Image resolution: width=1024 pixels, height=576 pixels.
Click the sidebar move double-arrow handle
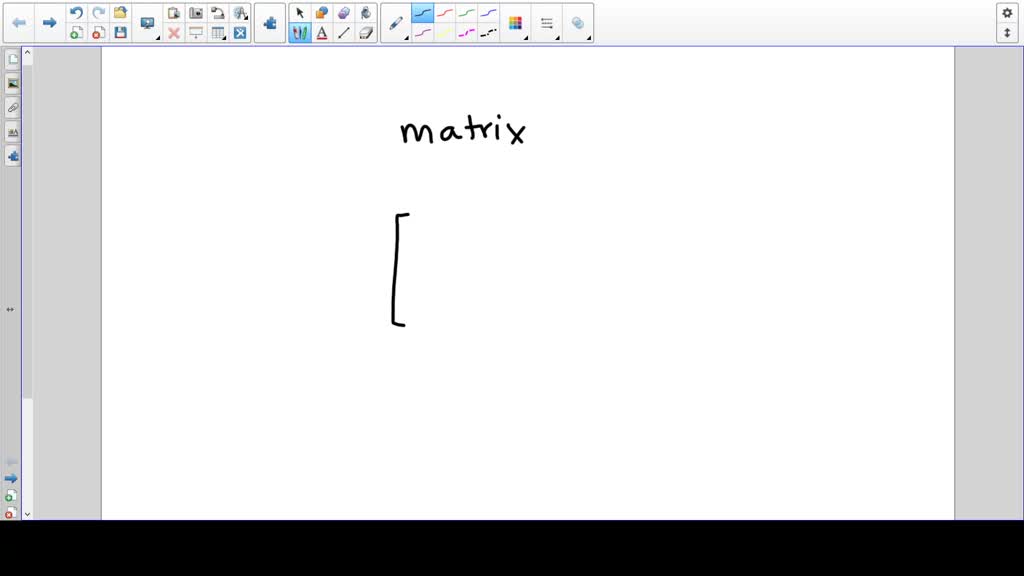coord(10,310)
